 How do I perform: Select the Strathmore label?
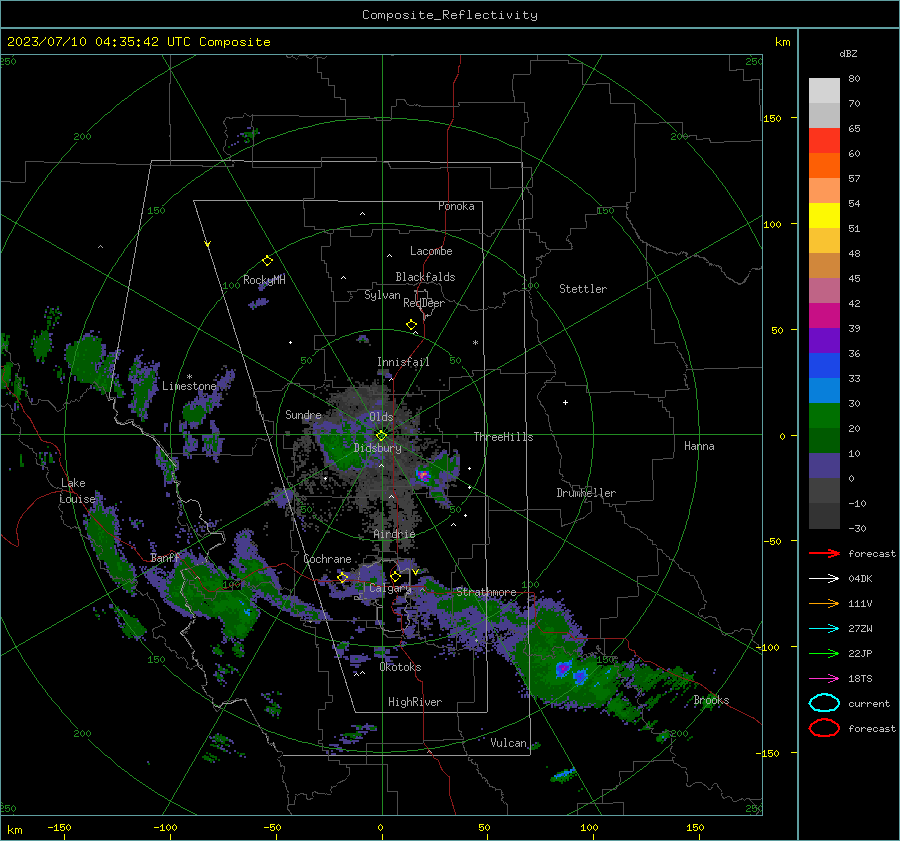(x=486, y=592)
